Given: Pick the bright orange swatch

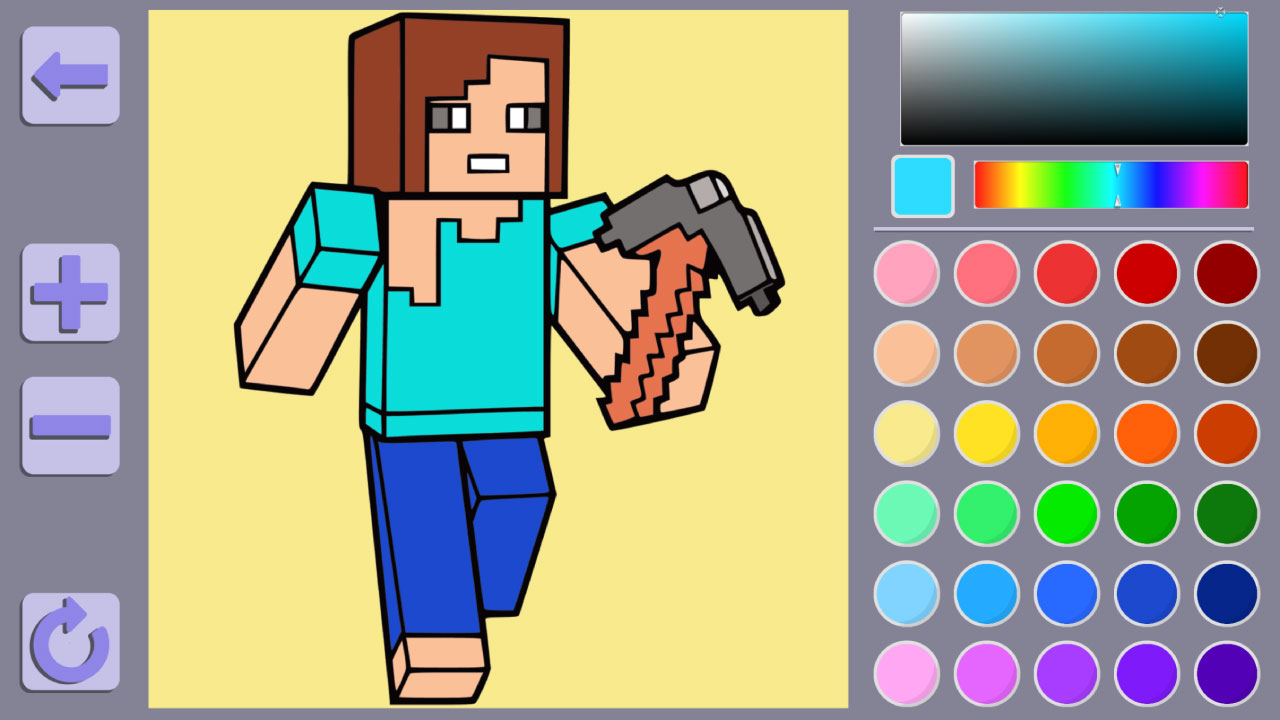Looking at the screenshot, I should pyautogui.click(x=1146, y=433).
